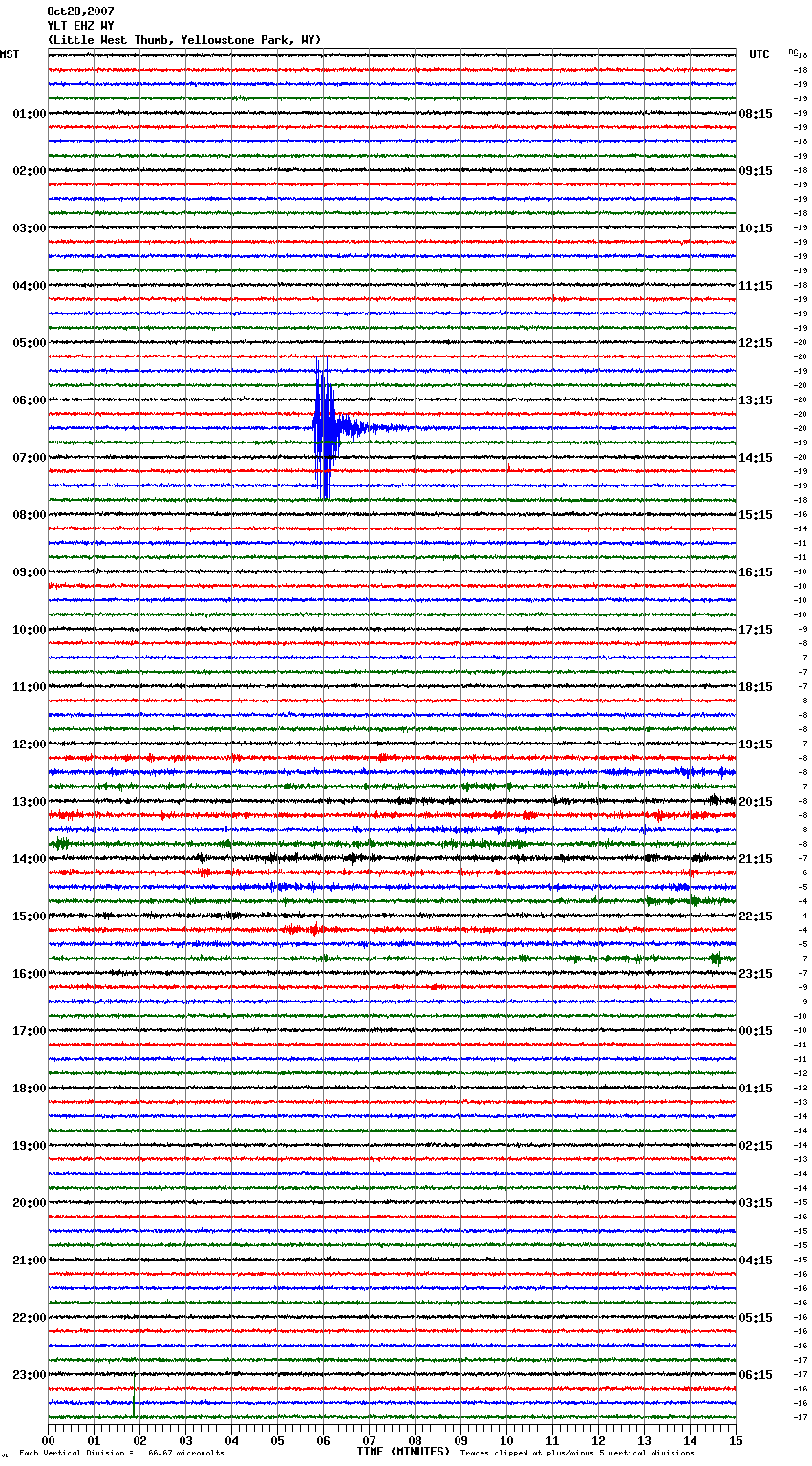
Task: Click the 08:15 UTC time label
Action: [756, 114]
